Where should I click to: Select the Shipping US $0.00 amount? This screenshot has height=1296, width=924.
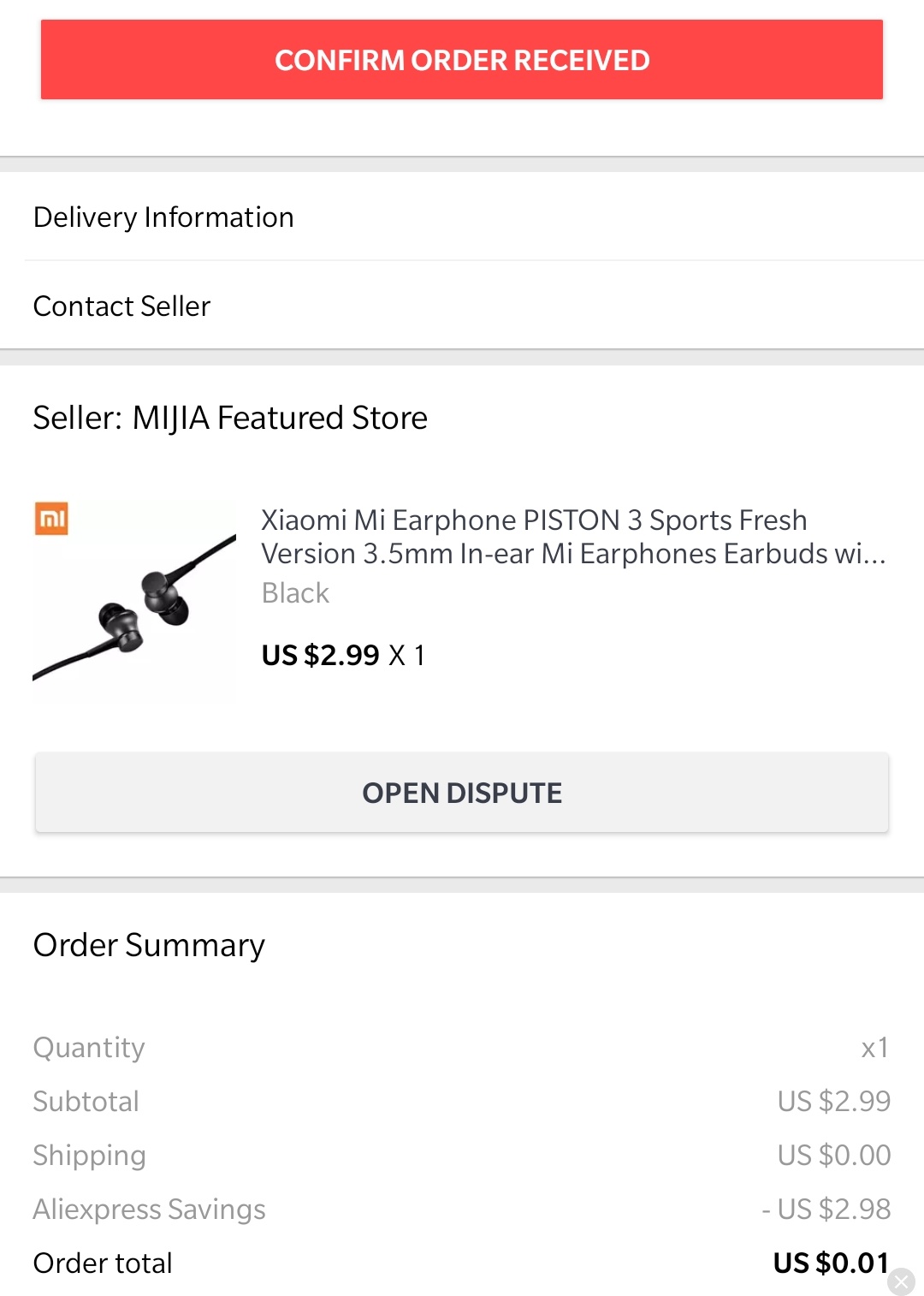tap(834, 1155)
